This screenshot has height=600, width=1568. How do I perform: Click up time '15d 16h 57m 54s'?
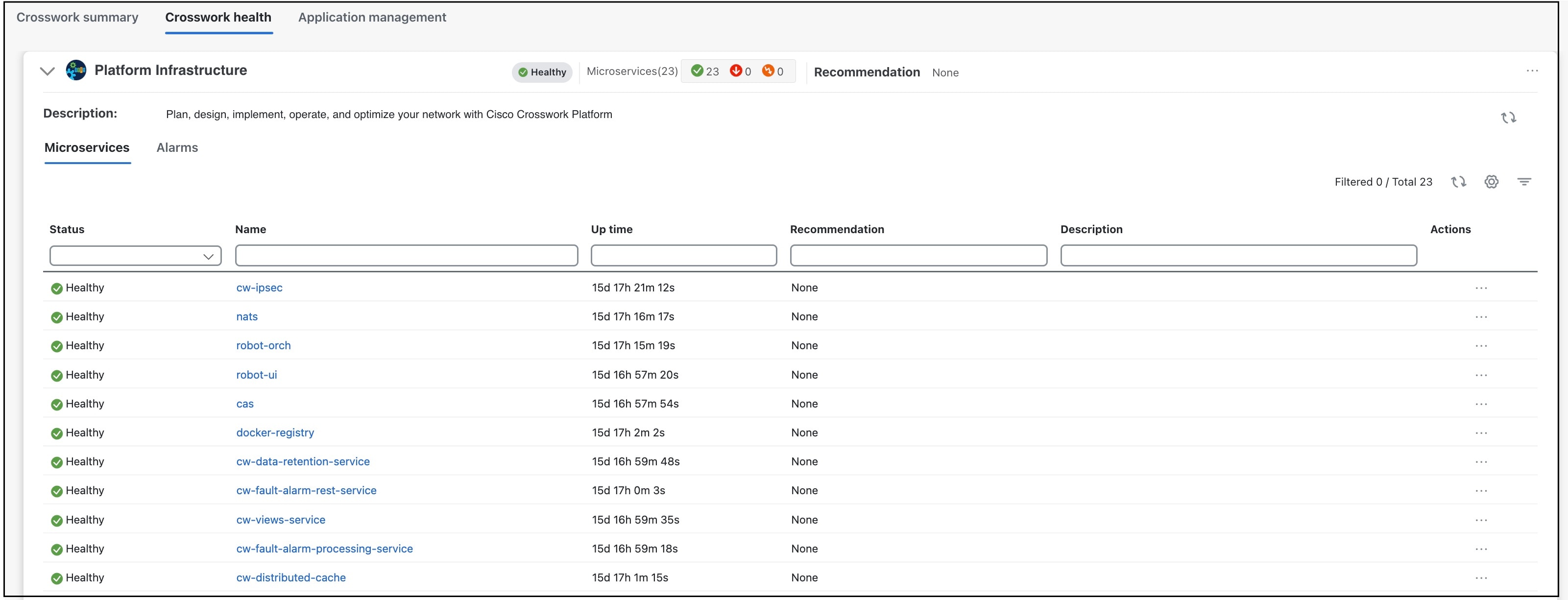[635, 404]
